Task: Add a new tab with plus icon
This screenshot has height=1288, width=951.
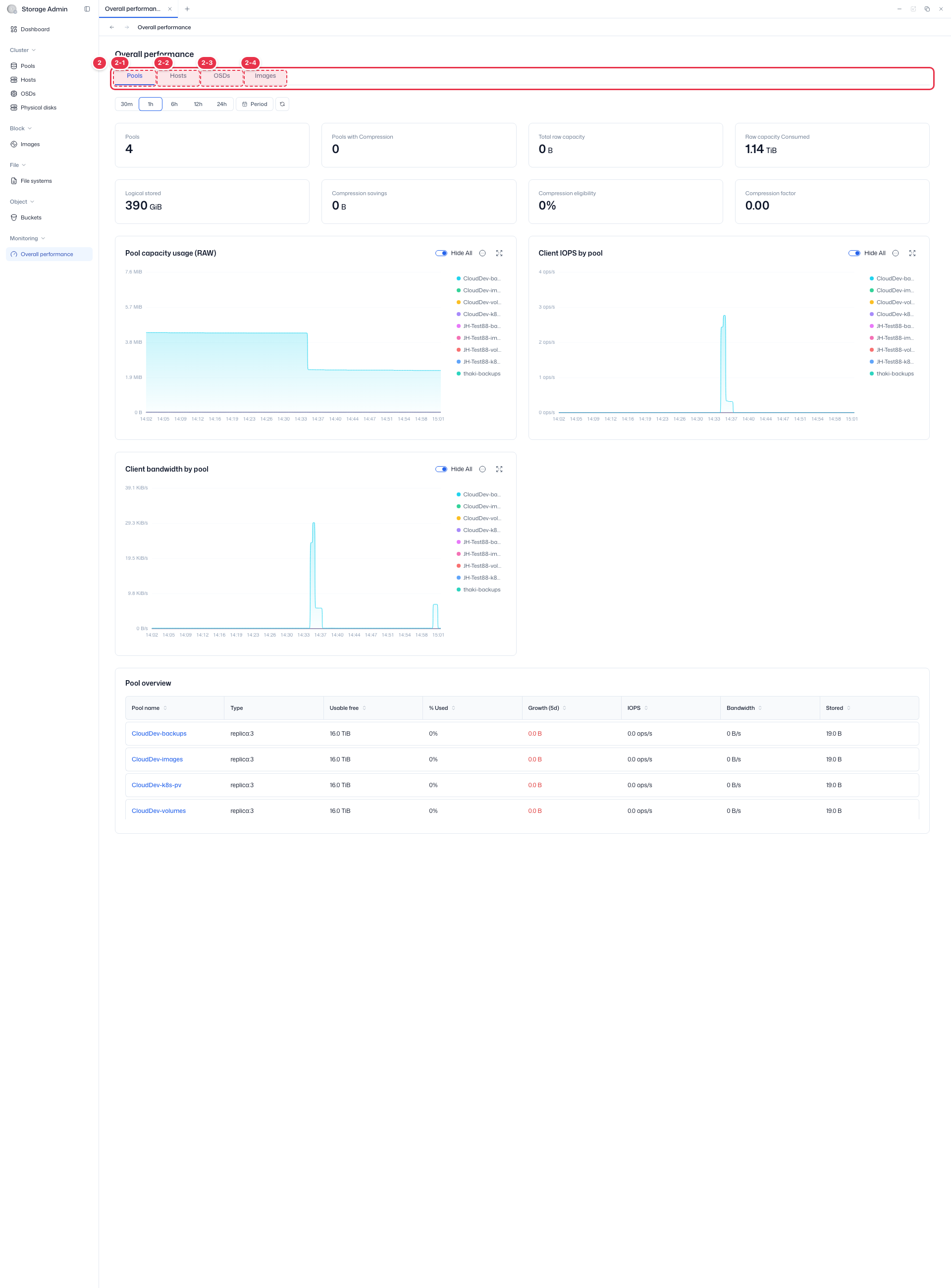Action: pos(187,9)
